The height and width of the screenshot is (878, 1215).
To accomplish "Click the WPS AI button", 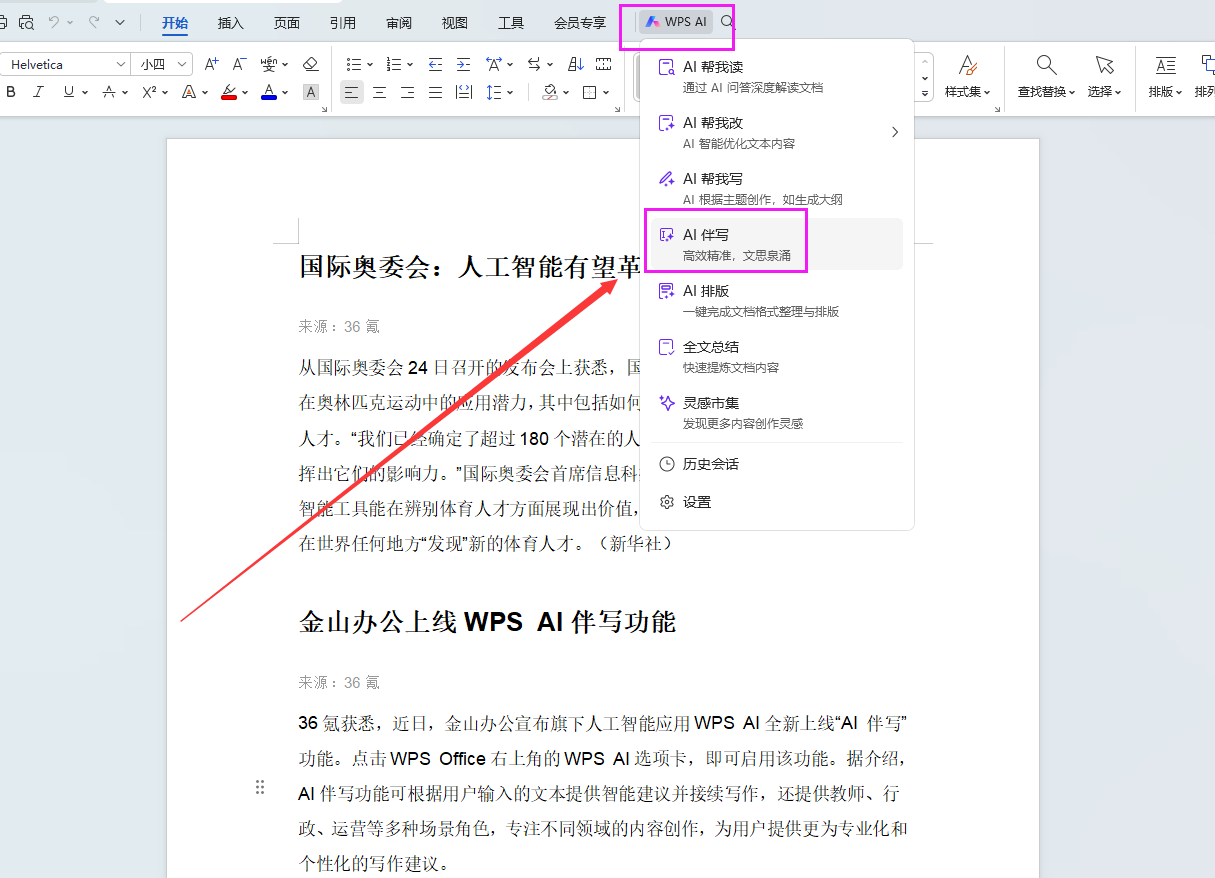I will (x=676, y=22).
